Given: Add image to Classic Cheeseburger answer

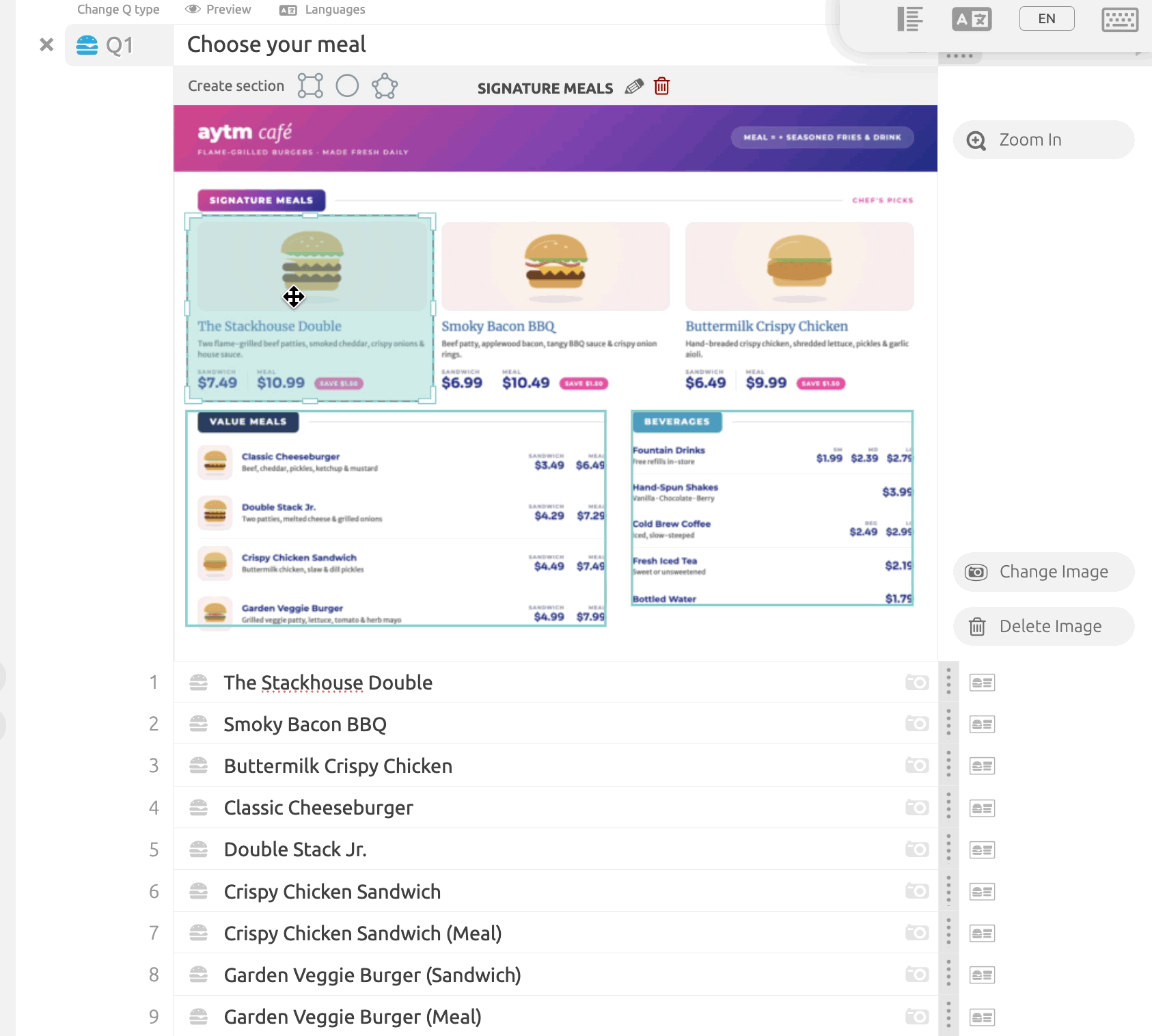Looking at the screenshot, I should click(x=917, y=808).
